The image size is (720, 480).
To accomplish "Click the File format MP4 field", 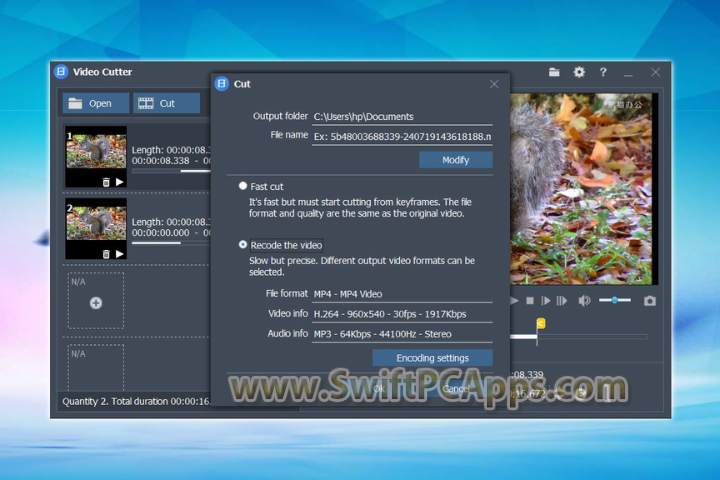I will pyautogui.click(x=402, y=294).
